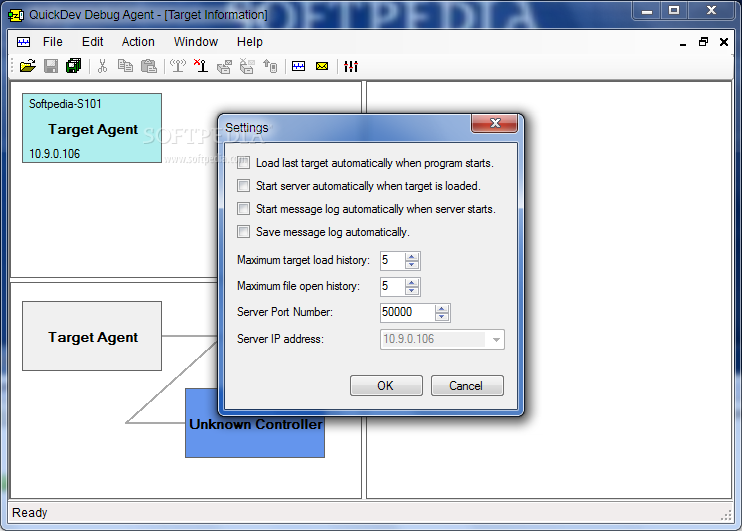The height and width of the screenshot is (531, 742).
Task: Check the Save message log automatically box
Action: coord(243,231)
